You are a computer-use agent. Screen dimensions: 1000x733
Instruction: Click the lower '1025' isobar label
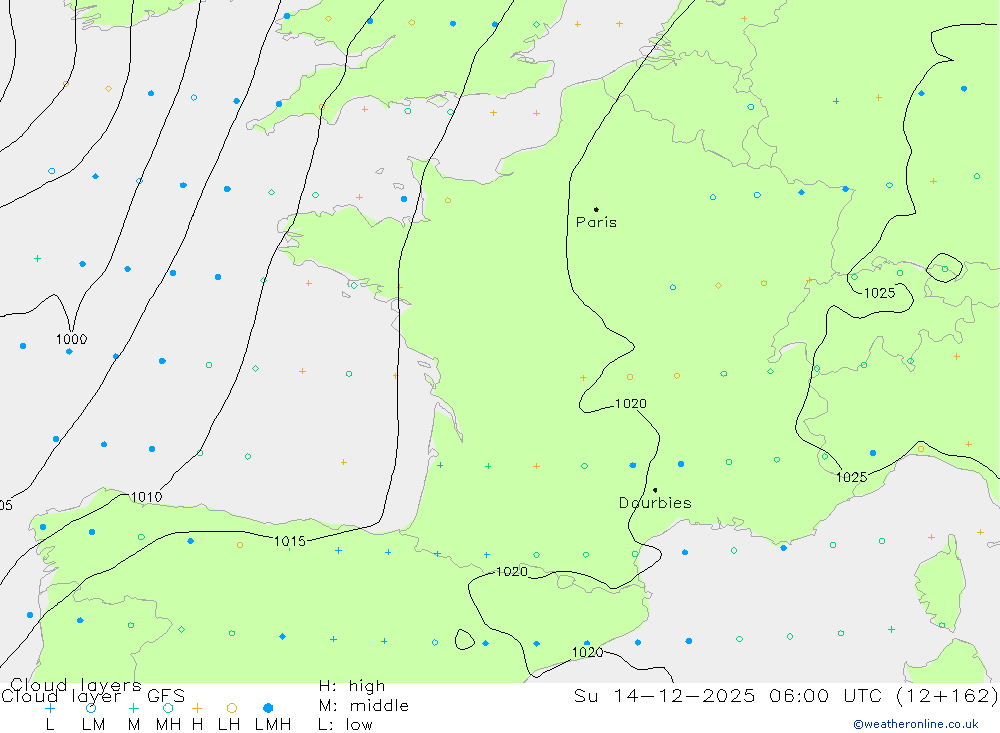click(851, 477)
